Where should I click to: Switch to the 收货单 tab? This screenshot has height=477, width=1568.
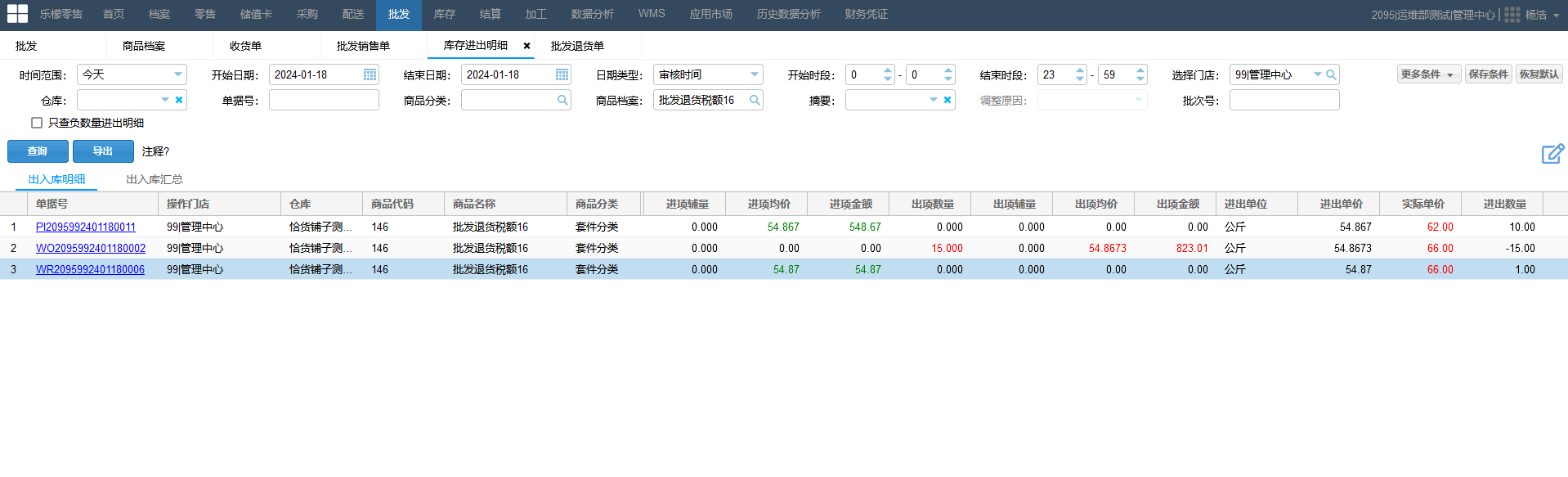(x=245, y=46)
